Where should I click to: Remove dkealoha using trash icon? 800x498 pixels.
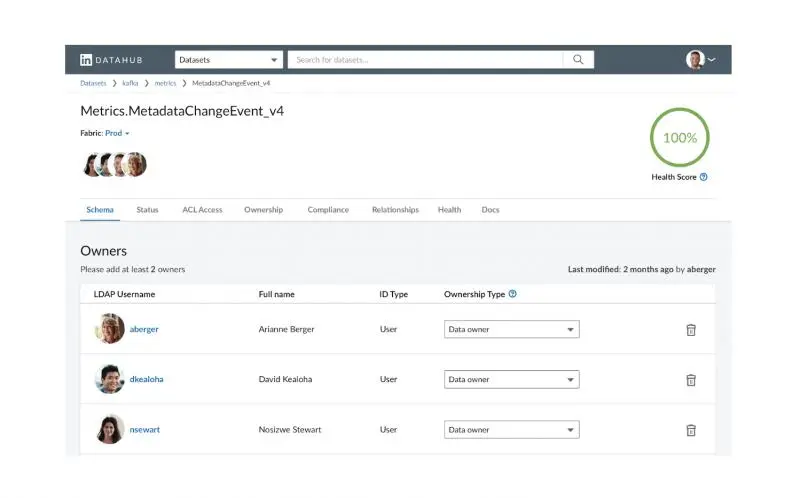[x=691, y=380]
